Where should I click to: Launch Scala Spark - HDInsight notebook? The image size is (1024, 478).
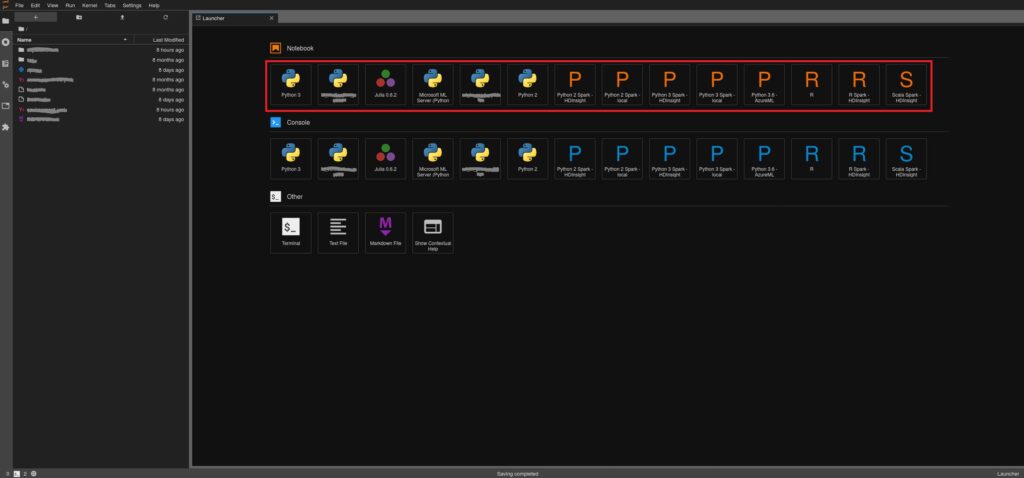coord(906,85)
